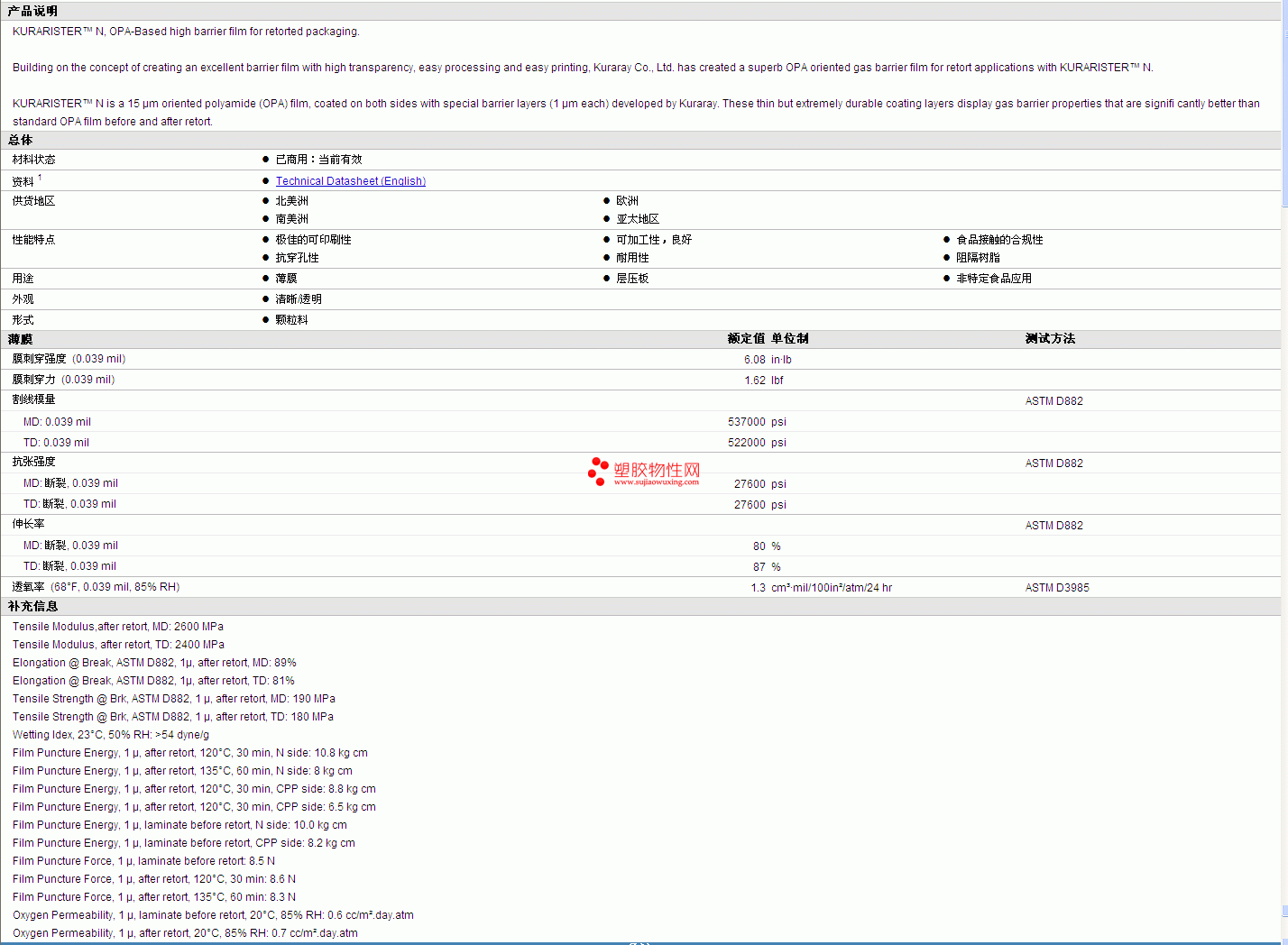Click the "抗张强度" property label
1288x945 pixels.
click(34, 462)
